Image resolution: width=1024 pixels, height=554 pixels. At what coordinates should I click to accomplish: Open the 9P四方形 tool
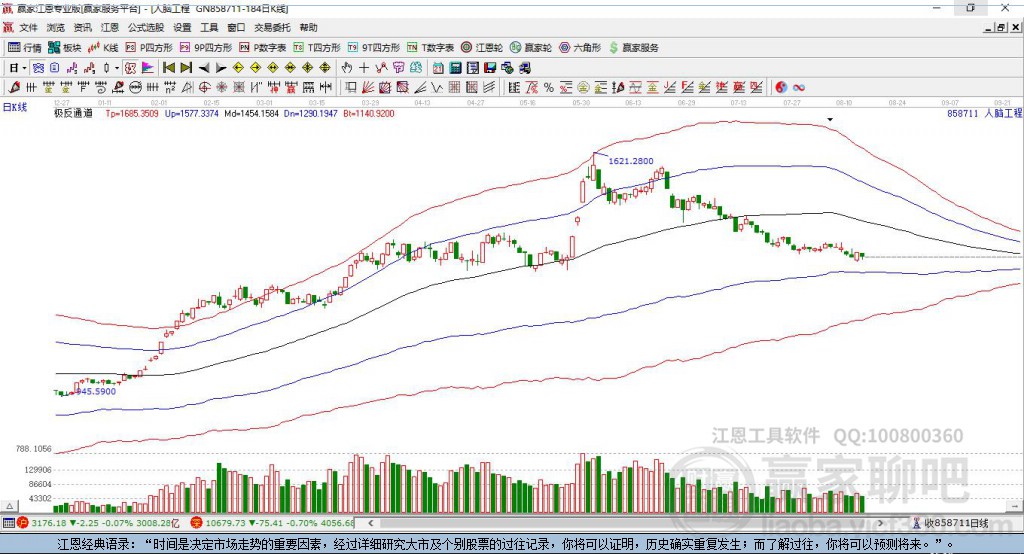(x=206, y=48)
